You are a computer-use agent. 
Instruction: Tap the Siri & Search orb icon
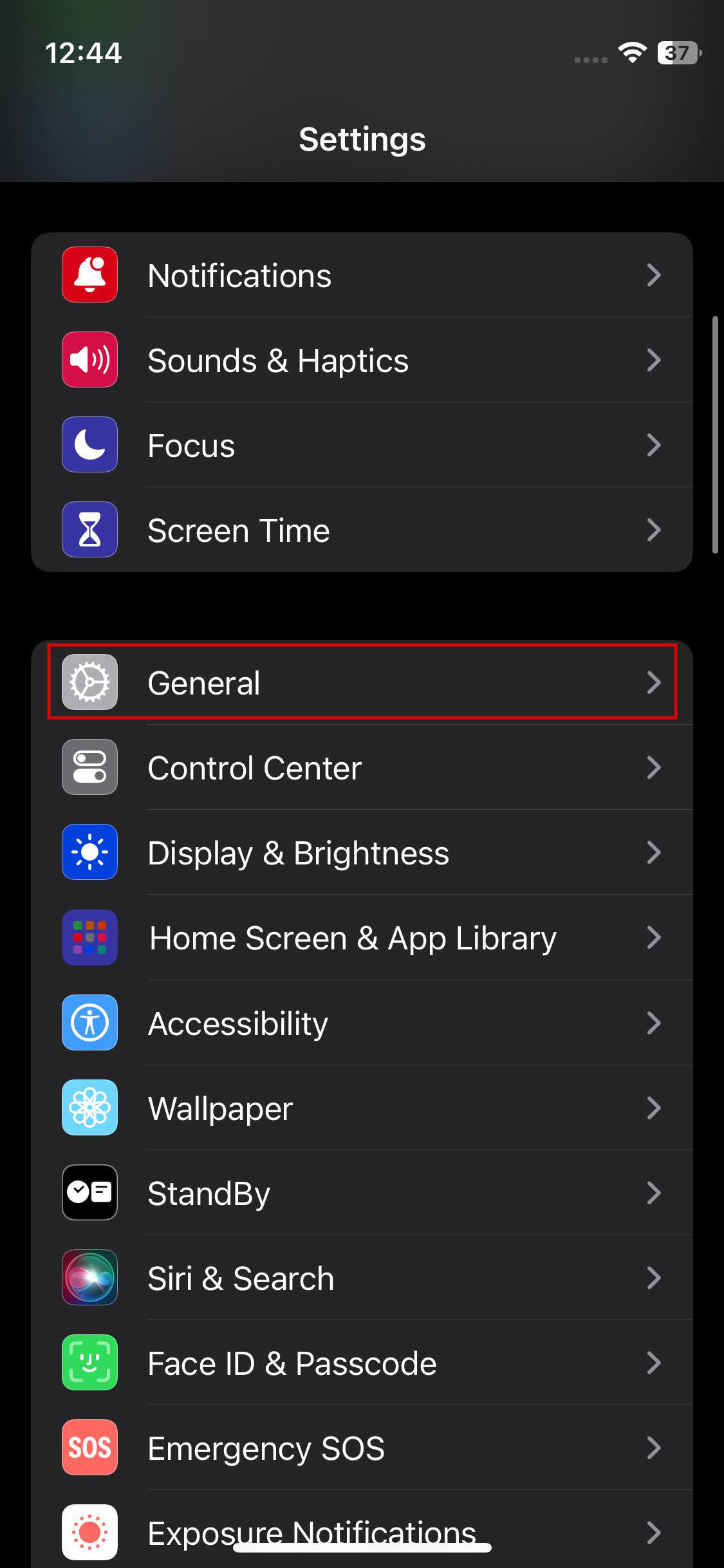pos(89,1277)
